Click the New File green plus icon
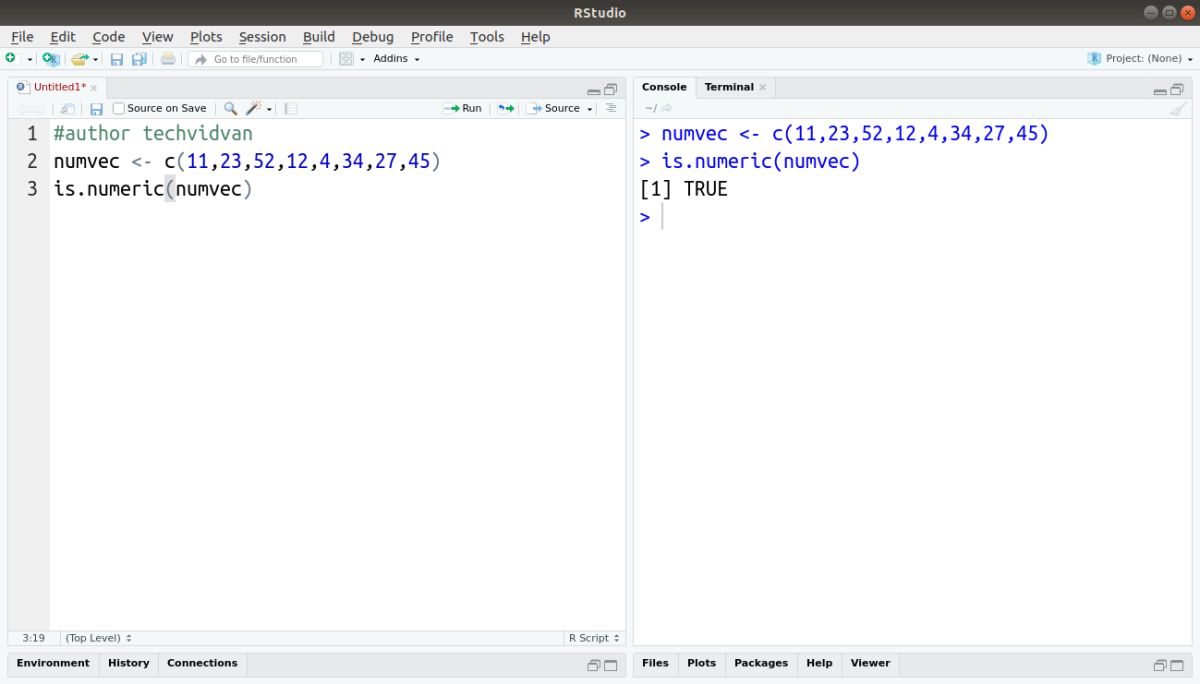This screenshot has height=684, width=1200. [11, 59]
